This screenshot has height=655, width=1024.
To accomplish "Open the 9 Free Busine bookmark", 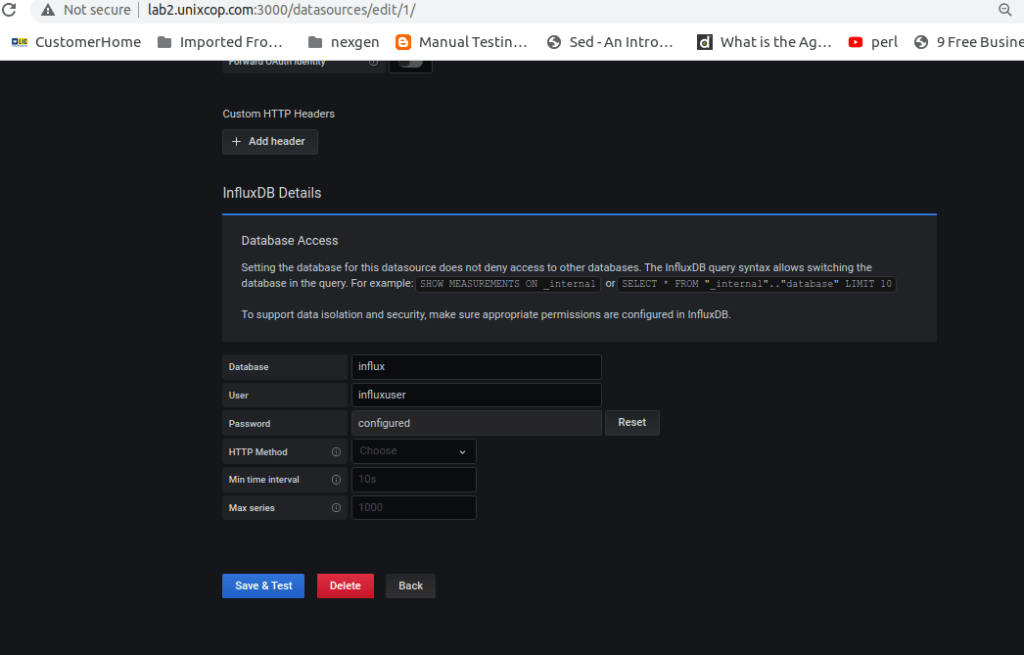I will (968, 42).
